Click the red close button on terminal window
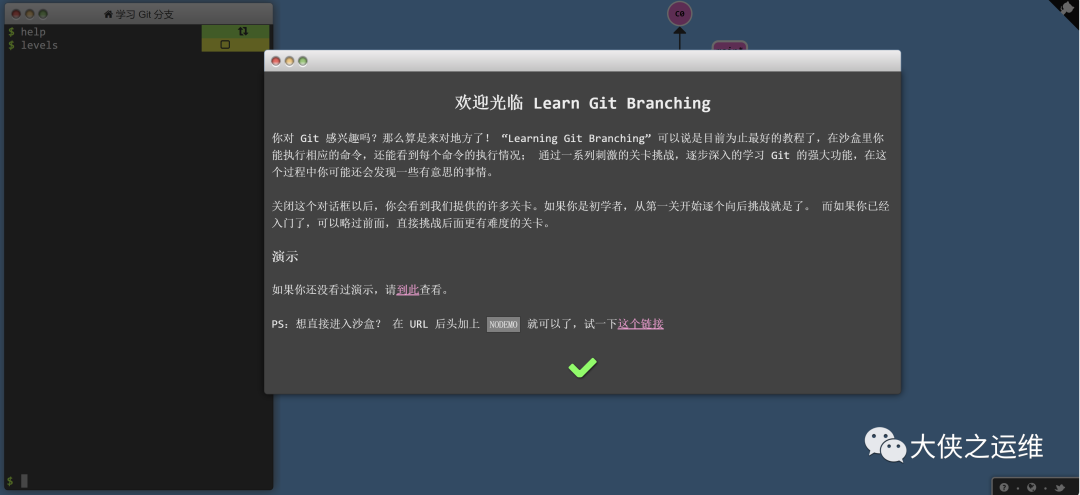 (x=16, y=14)
